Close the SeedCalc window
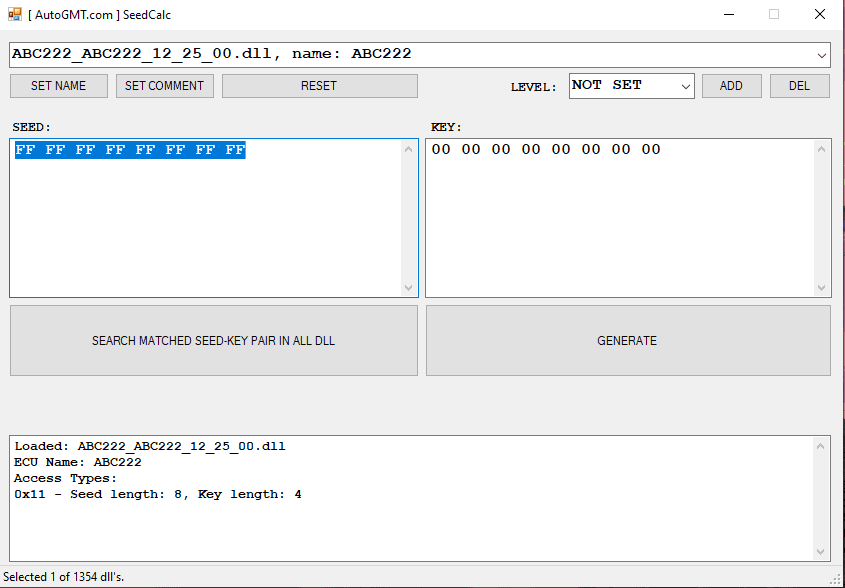Image resolution: width=845 pixels, height=588 pixels. point(820,15)
